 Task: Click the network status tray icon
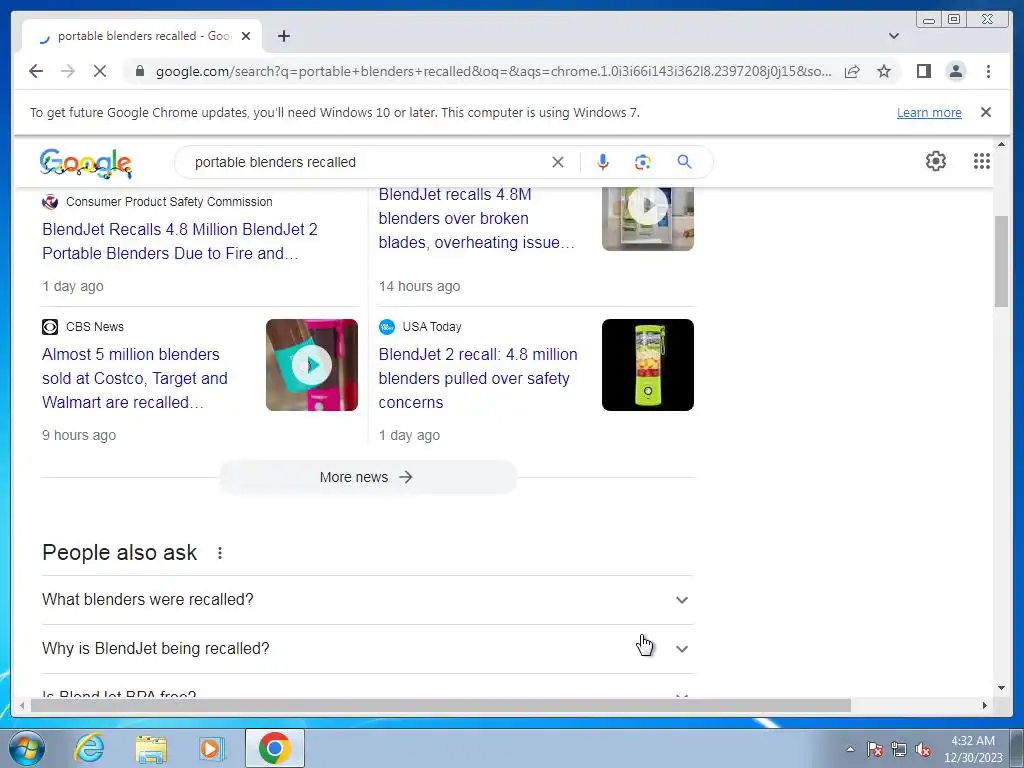click(899, 750)
